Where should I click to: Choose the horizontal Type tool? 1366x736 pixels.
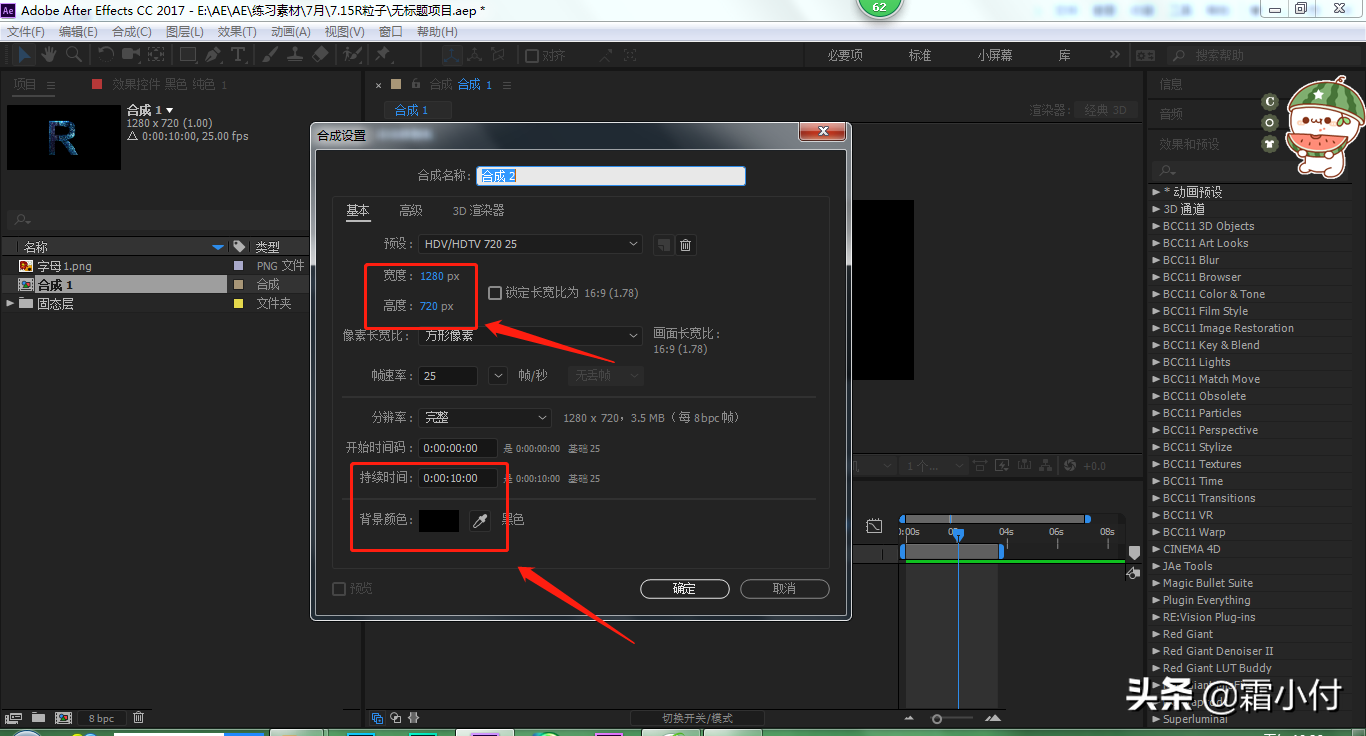238,55
